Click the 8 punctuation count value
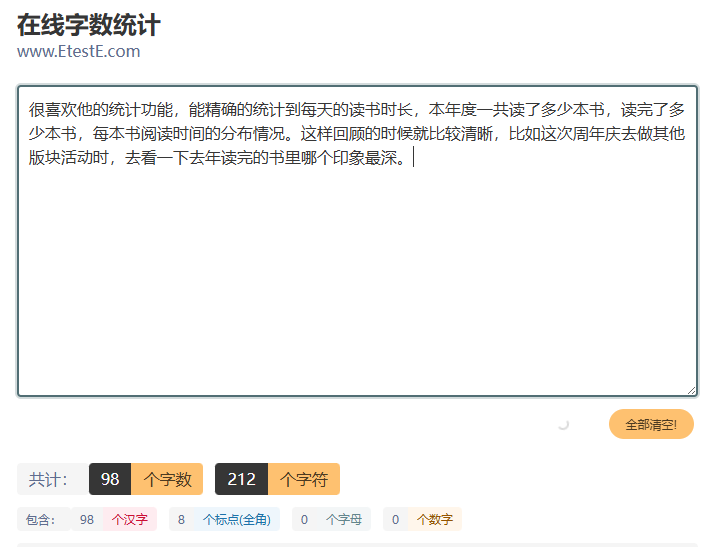 181,519
